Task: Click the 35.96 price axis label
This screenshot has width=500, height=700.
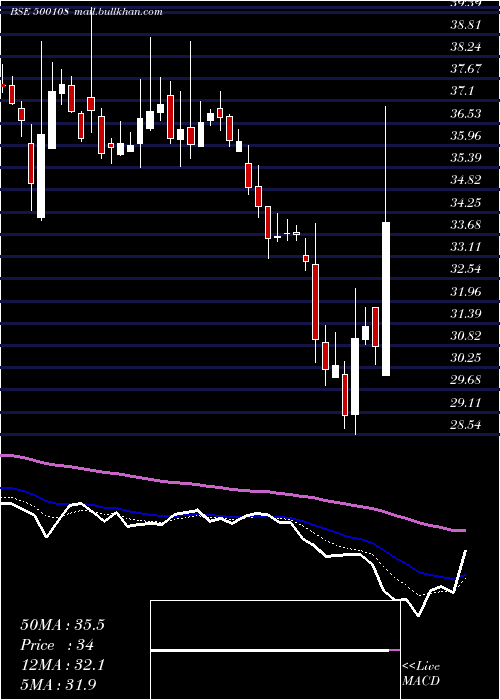Action: 466,135
